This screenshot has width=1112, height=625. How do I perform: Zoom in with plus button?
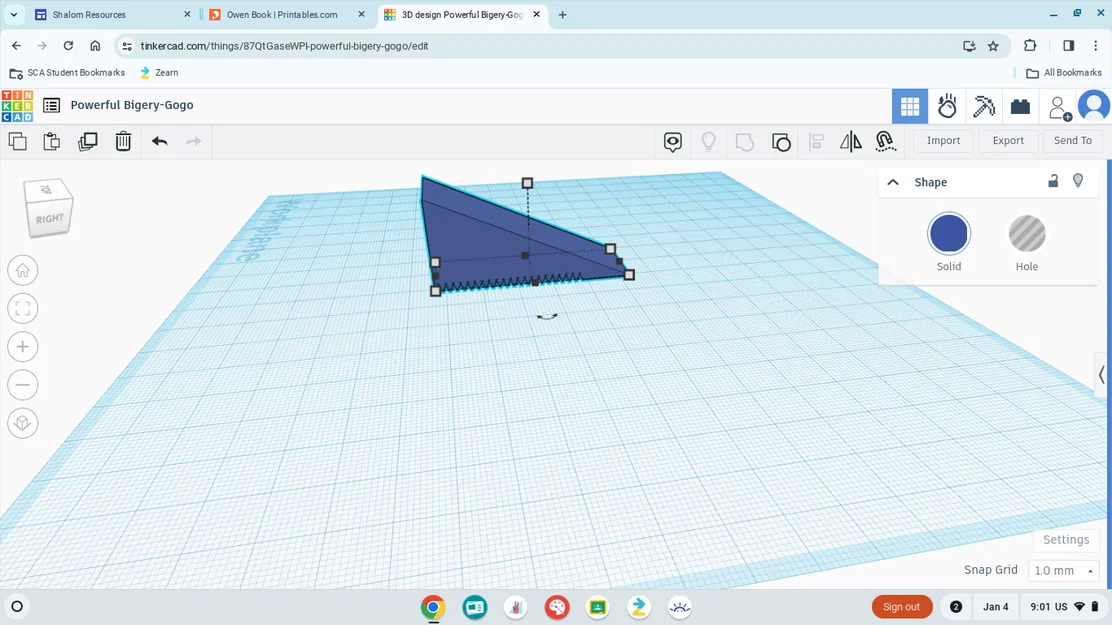[23, 347]
